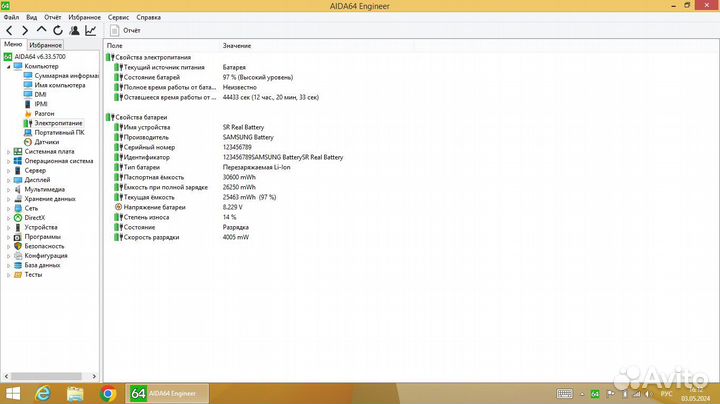
Task: Click the Windows Start button
Action: [13, 393]
